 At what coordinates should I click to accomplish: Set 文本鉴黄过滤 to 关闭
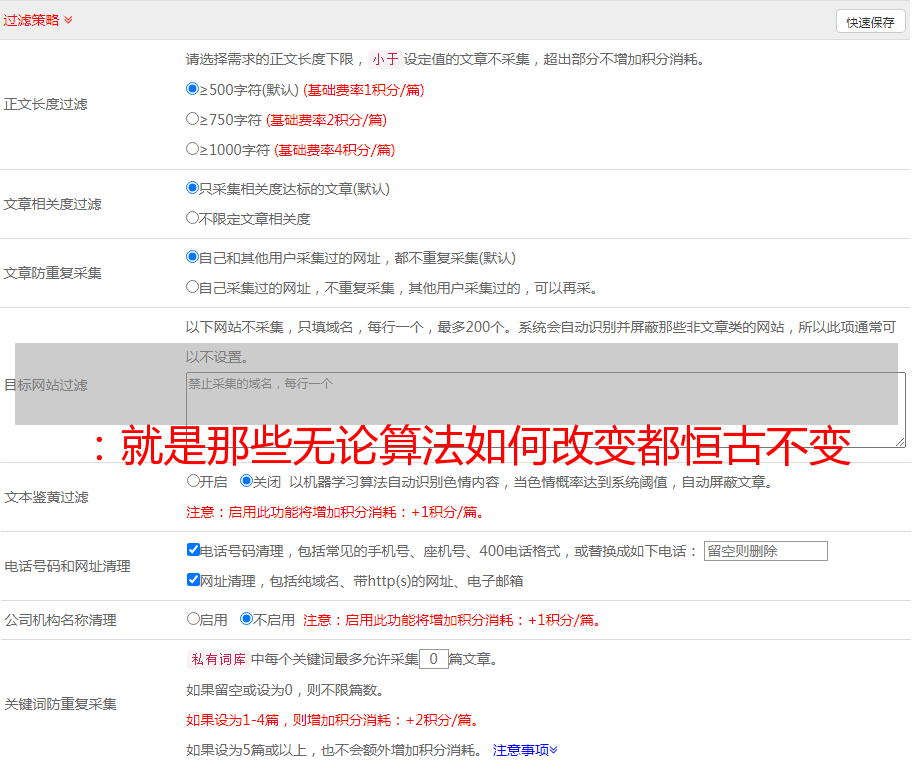click(x=247, y=481)
